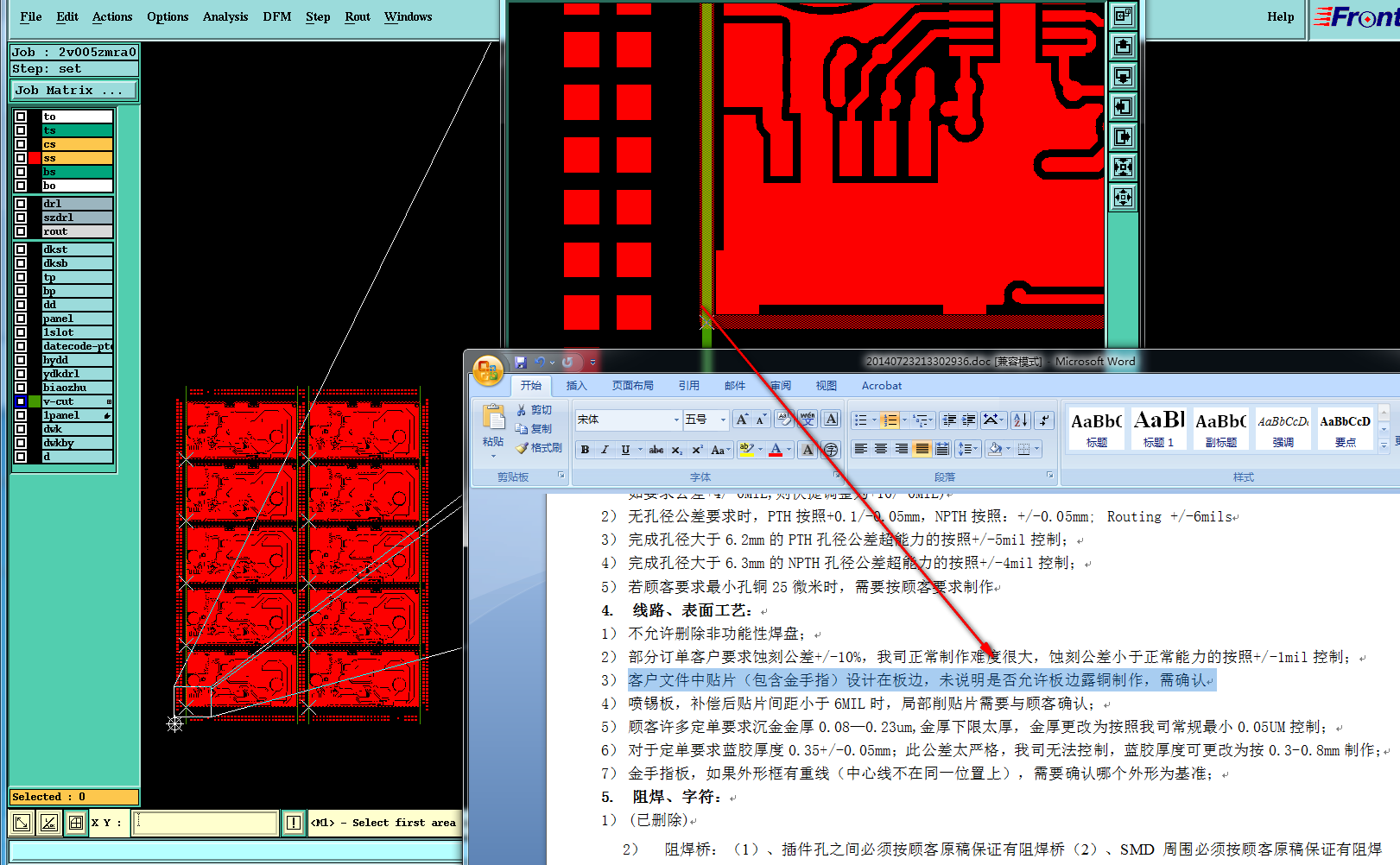Viewport: 1400px width, 865px height.
Task: Click the grid icon left of X Y label
Action: (x=76, y=823)
